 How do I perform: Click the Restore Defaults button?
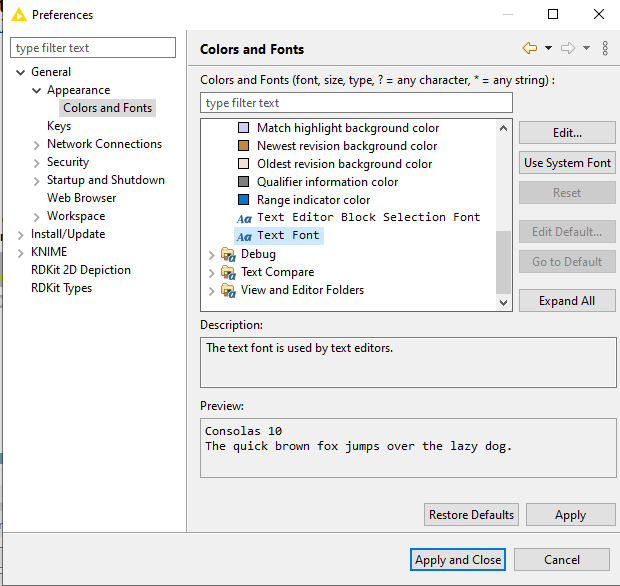(471, 515)
